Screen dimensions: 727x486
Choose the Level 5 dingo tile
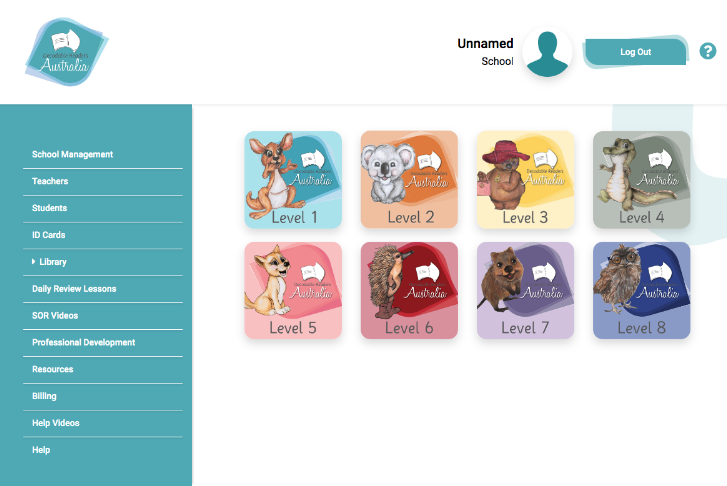[x=293, y=290]
